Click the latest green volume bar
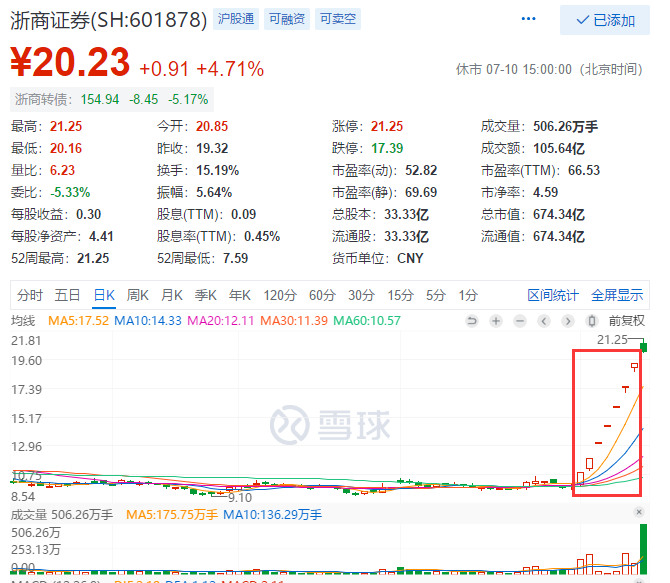Image resolution: width=670 pixels, height=583 pixels. [x=643, y=549]
